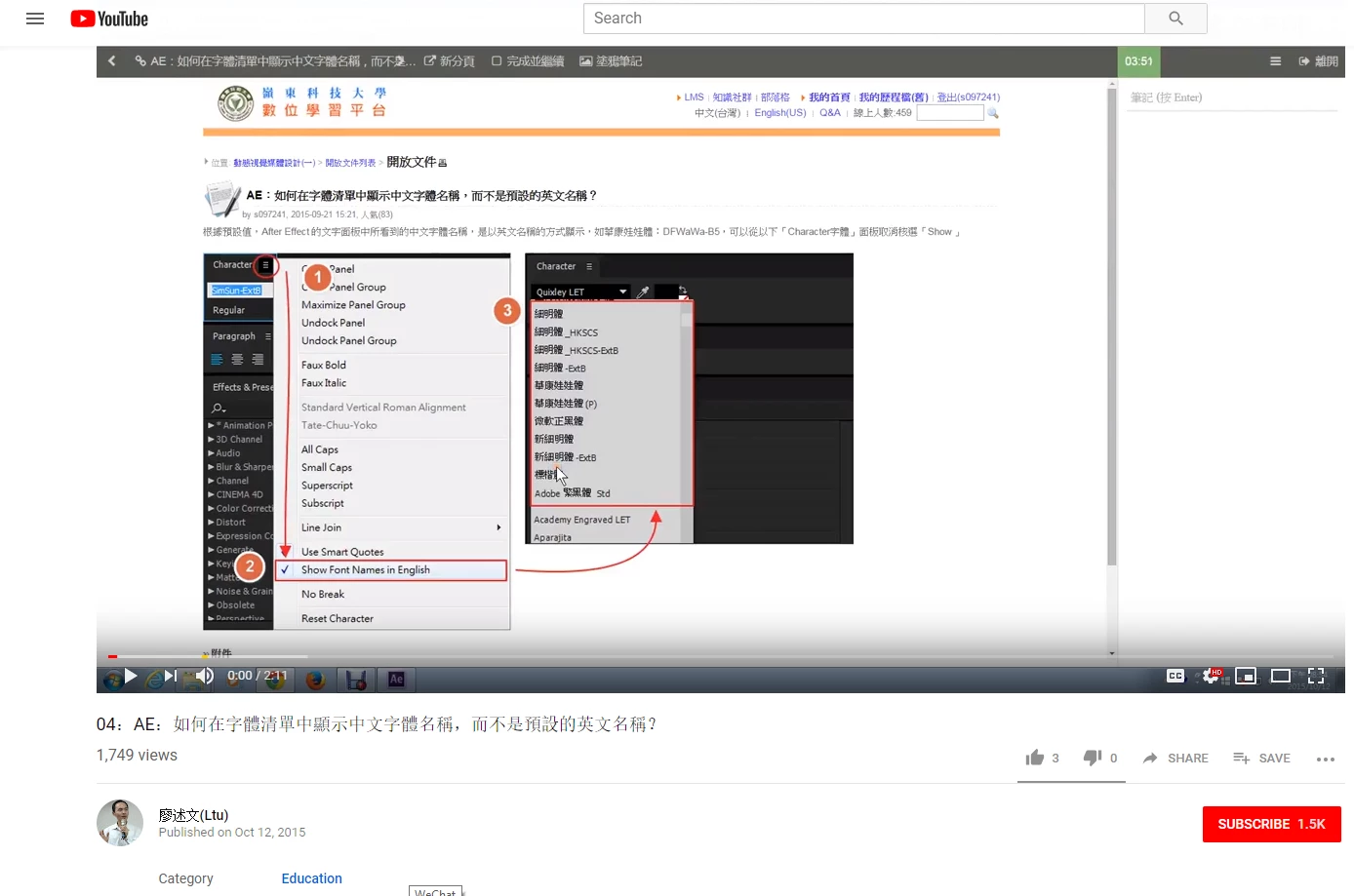
Task: Click the Character panel tab in dark screenshot
Action: (556, 266)
